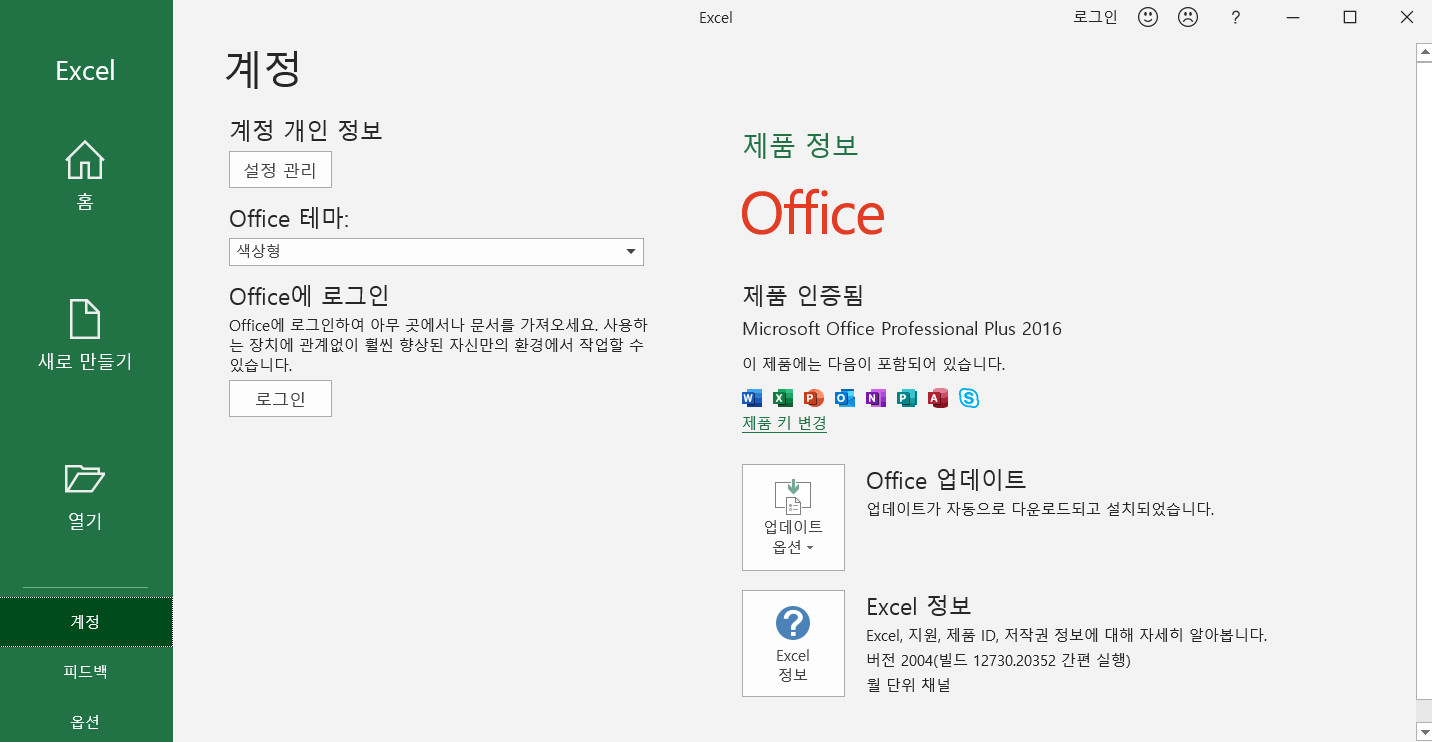Send a frown feedback face icon

pos(1188,17)
